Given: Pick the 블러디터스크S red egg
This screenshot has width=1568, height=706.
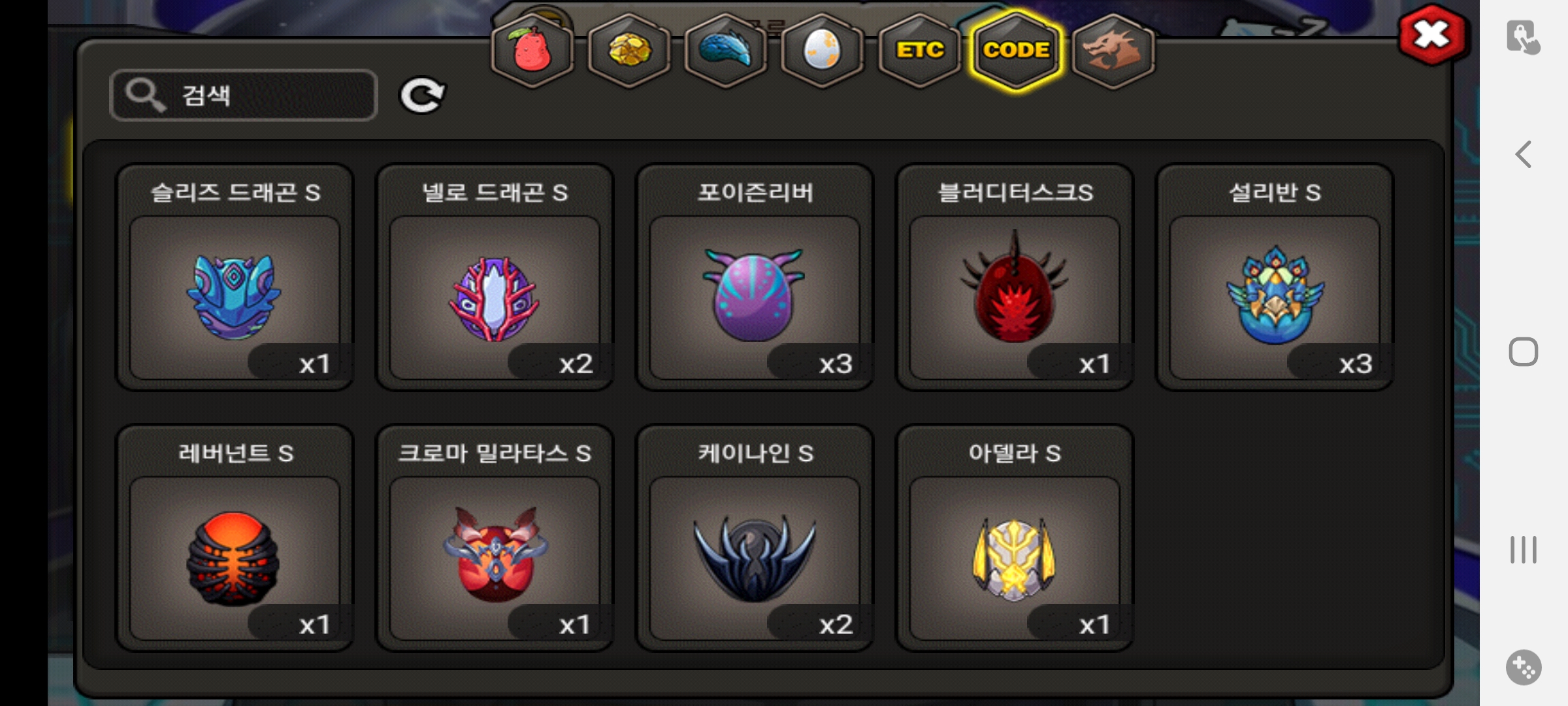Looking at the screenshot, I should point(1015,277).
